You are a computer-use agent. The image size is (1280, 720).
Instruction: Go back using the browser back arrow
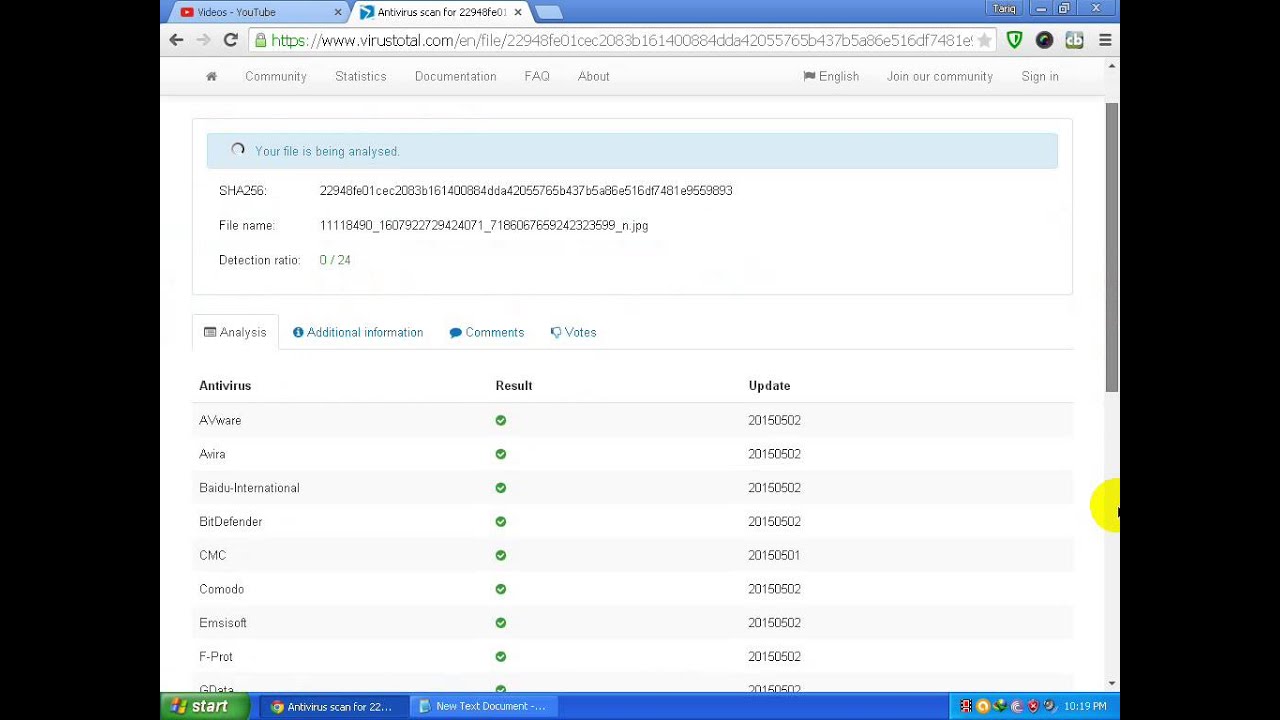click(x=176, y=40)
